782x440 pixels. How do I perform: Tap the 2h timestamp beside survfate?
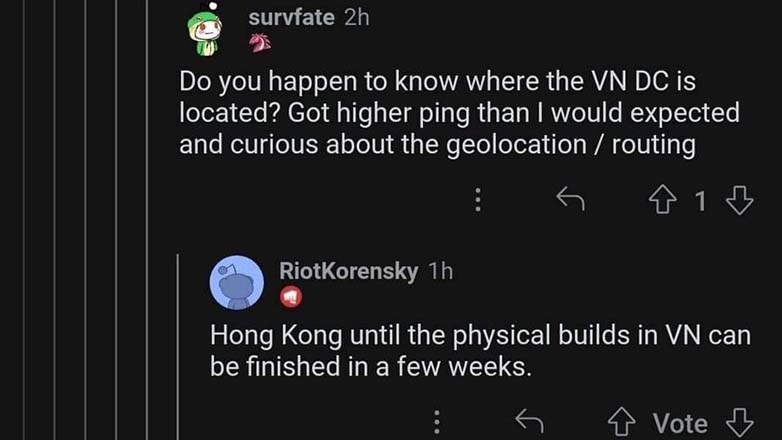[357, 17]
